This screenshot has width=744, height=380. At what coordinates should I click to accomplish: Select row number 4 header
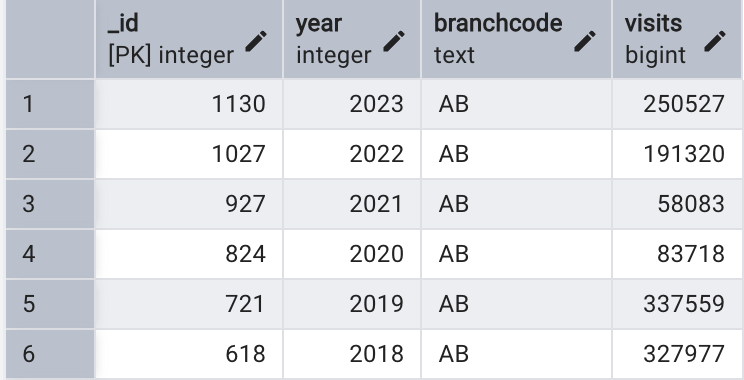point(50,254)
